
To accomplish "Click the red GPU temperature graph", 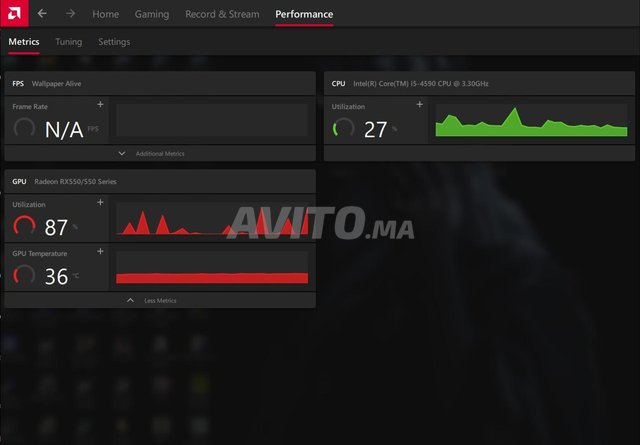I will (x=212, y=276).
